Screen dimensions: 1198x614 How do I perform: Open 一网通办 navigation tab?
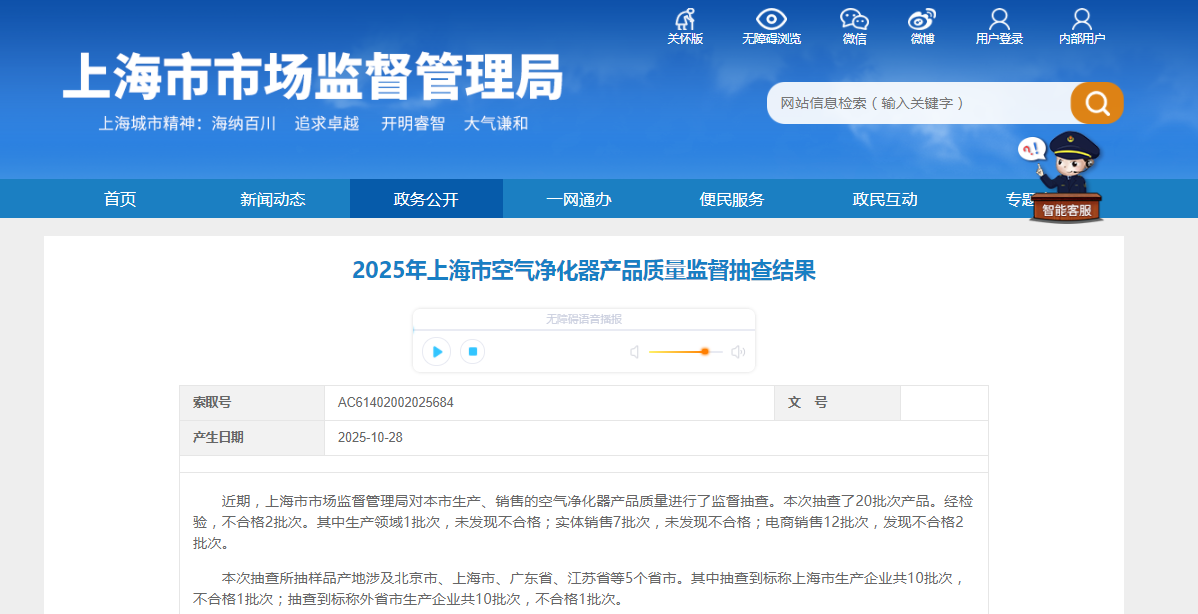tap(579, 199)
